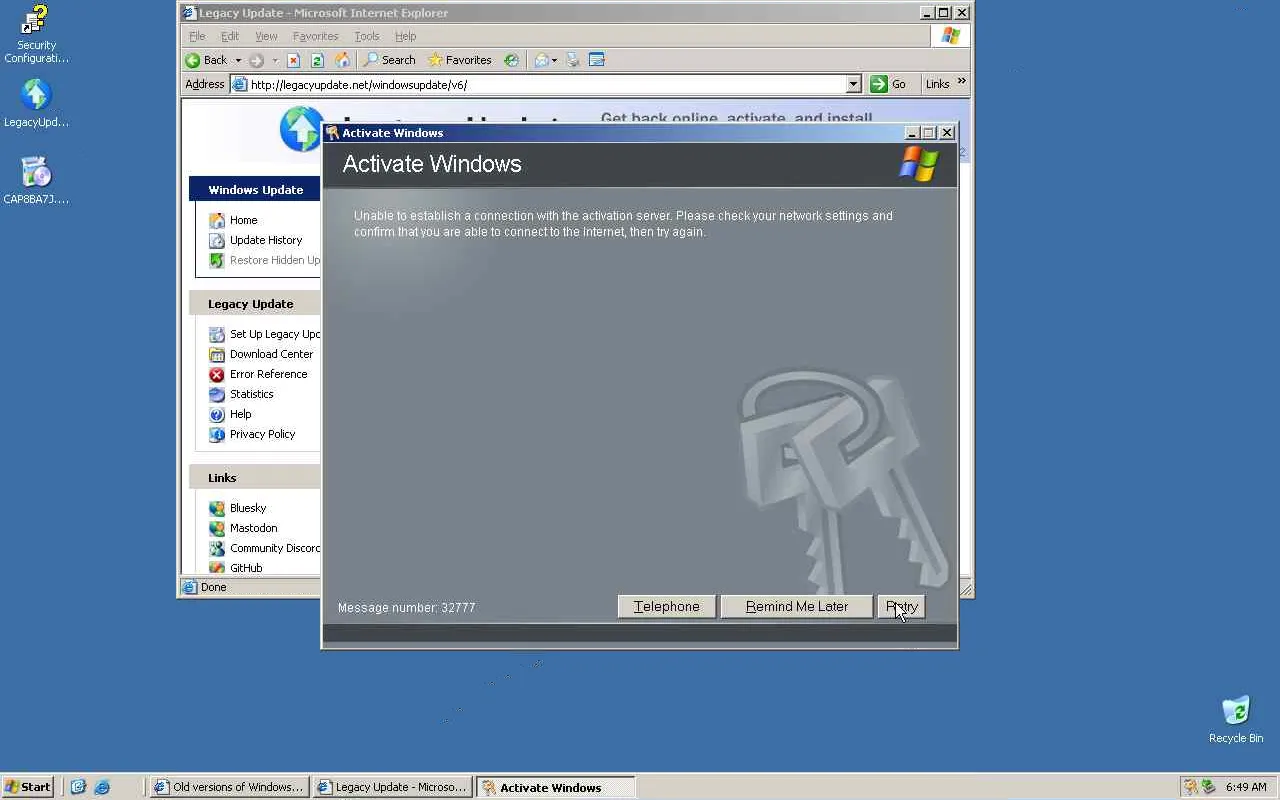
Task: Open the Back button history dropdown arrow
Action: 238,60
